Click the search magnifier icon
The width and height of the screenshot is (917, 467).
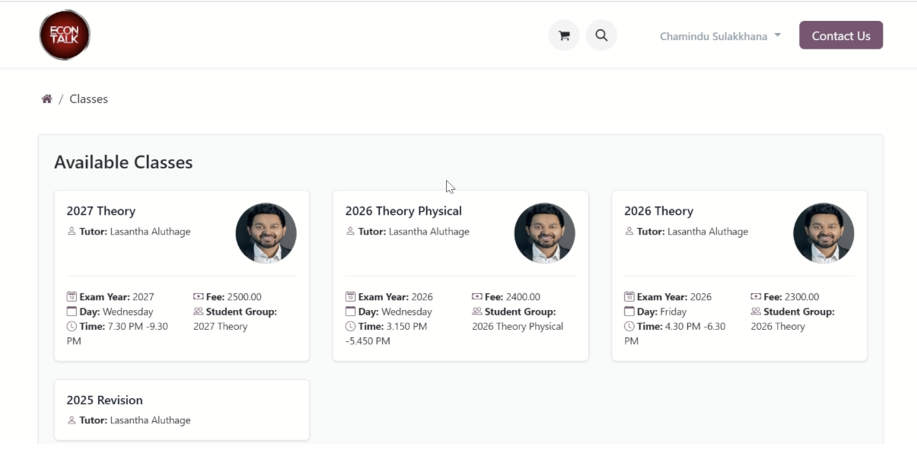[601, 36]
